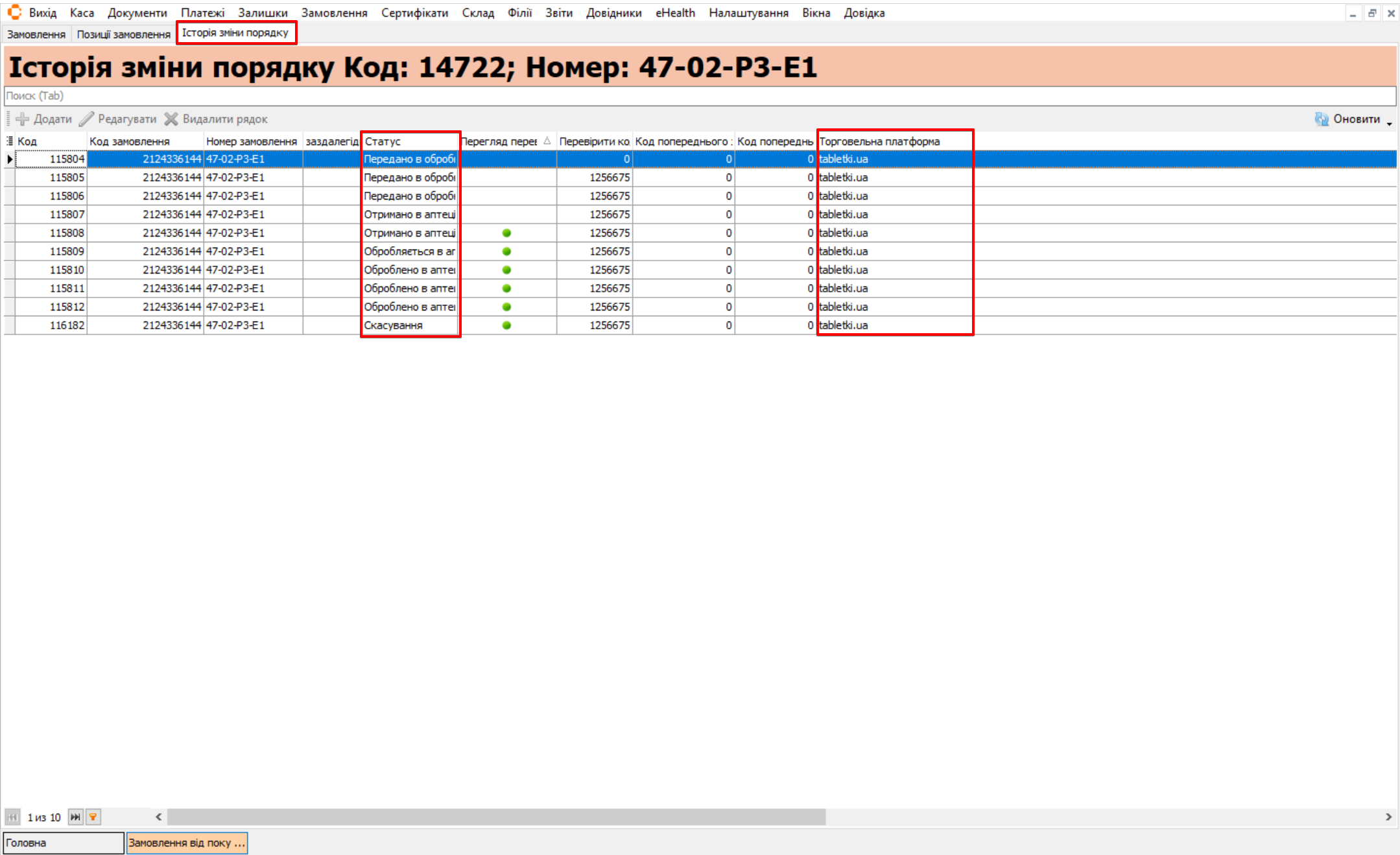Click the Поиск search input field
Screen dimensions: 1400x855
click(699, 96)
